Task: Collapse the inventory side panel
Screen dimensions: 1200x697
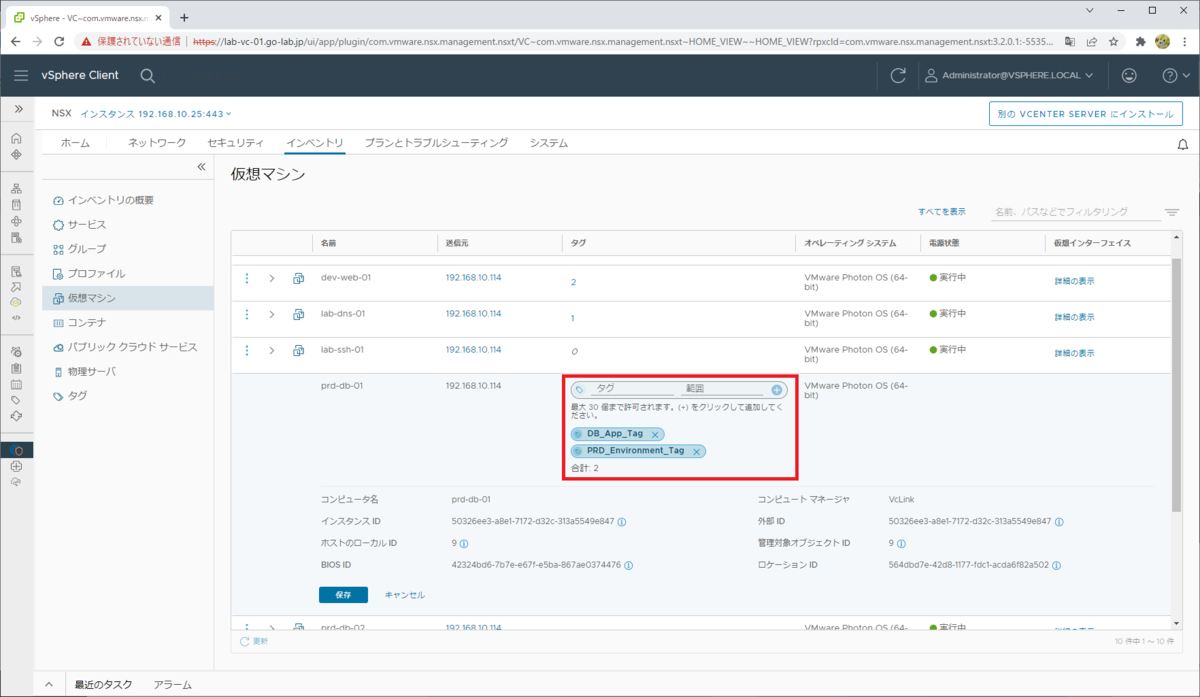Action: click(x=201, y=167)
